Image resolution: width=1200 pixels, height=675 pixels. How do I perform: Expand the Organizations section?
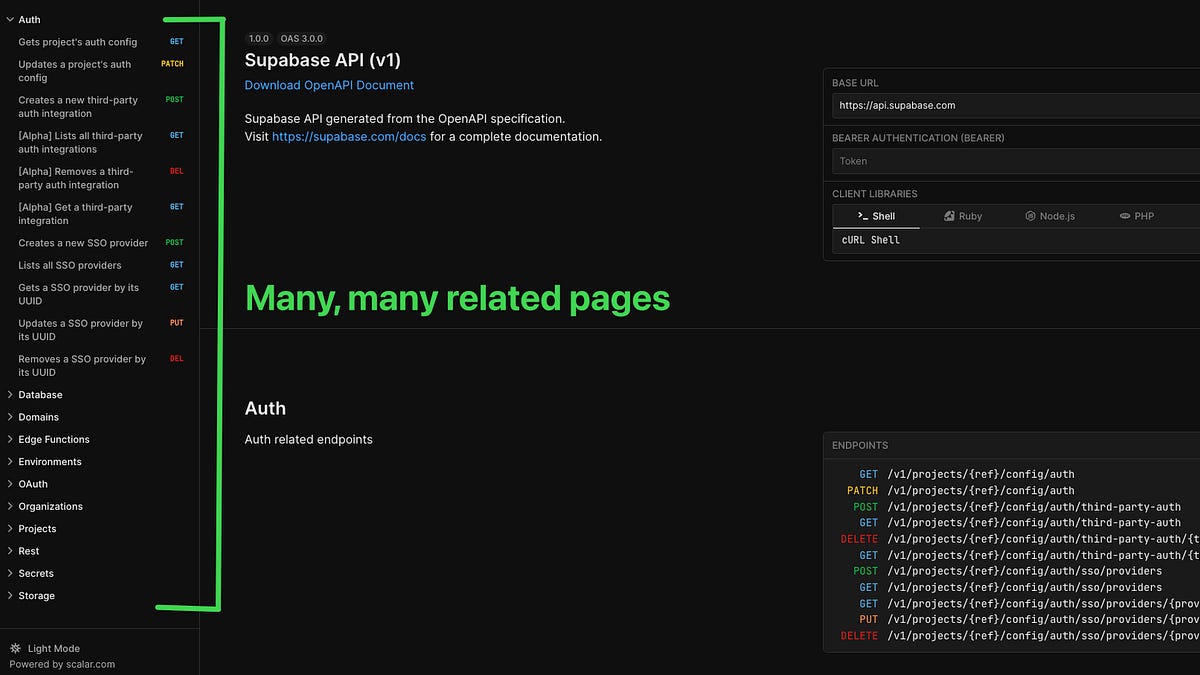50,506
